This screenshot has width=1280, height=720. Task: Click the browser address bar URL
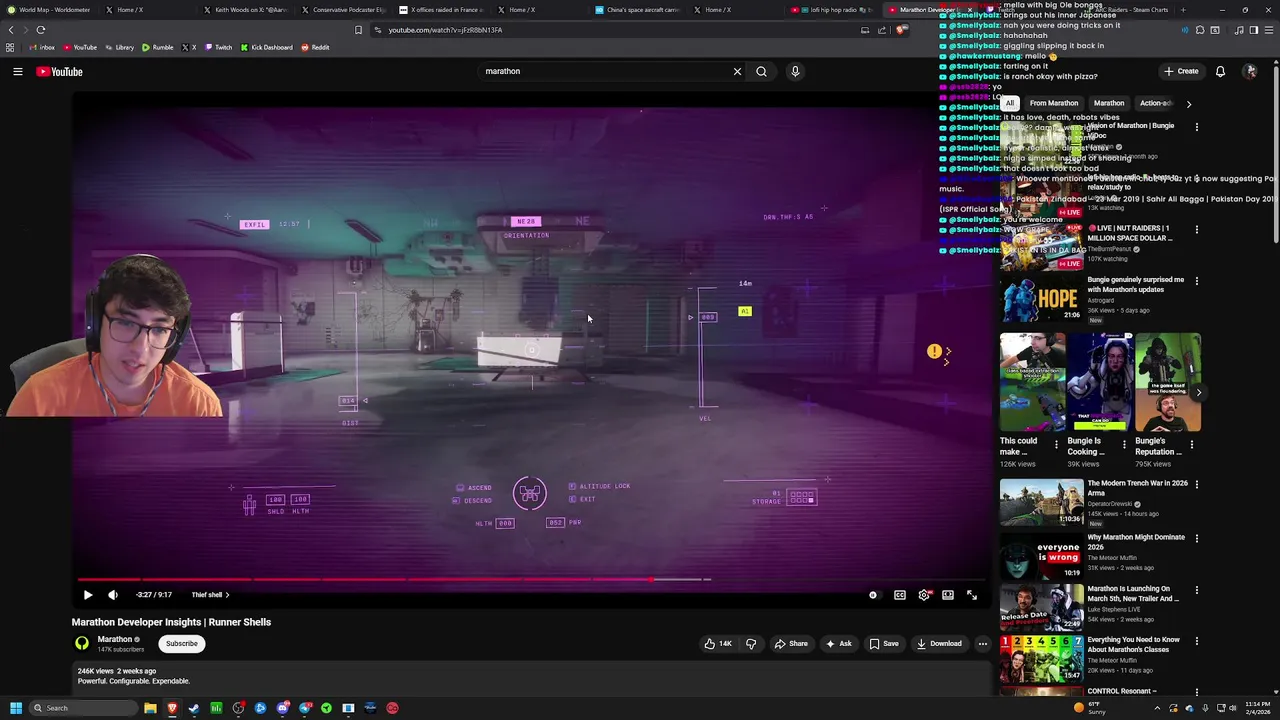(445, 30)
